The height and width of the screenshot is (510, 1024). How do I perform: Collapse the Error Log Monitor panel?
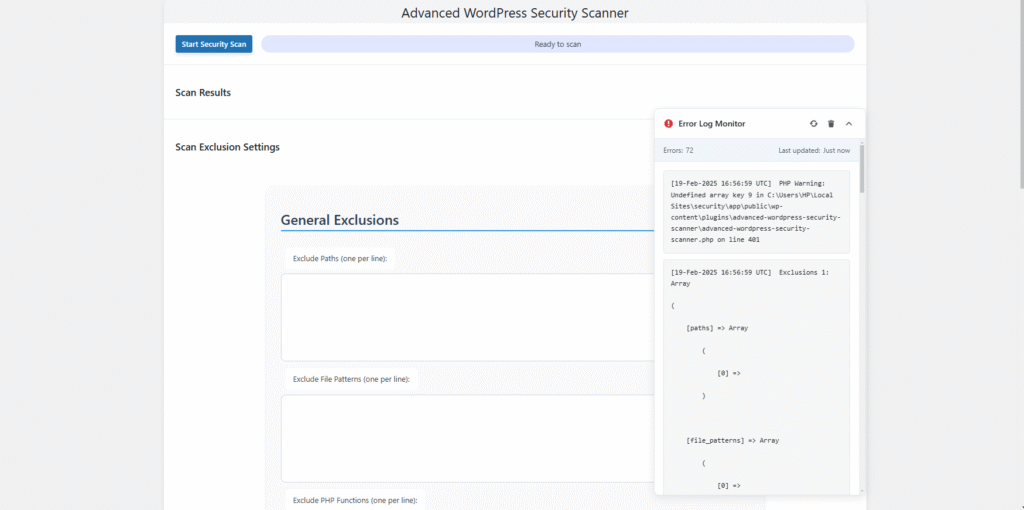(849, 123)
